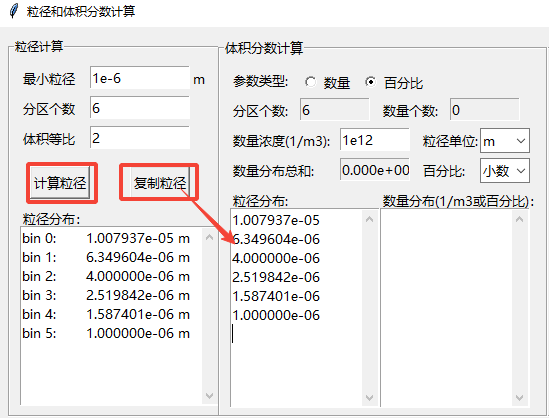
Task: Click up arrow of left 粒径分布 scrollbar
Action: tap(209, 238)
